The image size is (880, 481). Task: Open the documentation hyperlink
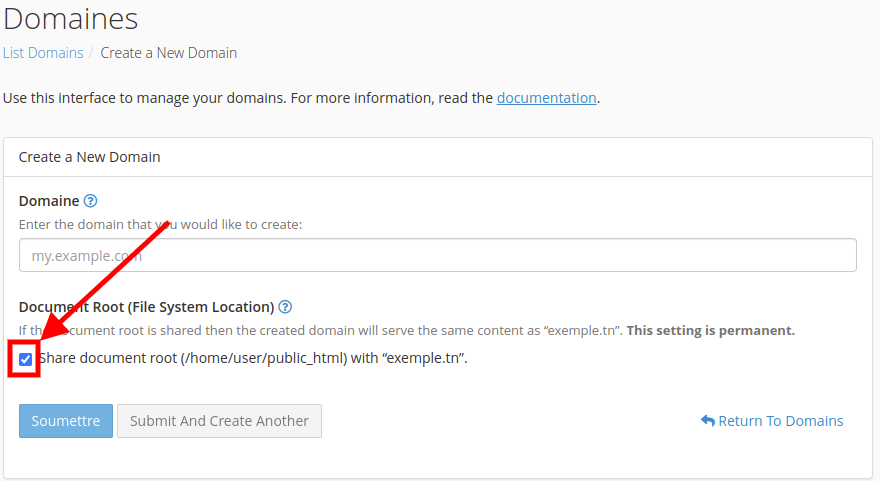point(546,98)
